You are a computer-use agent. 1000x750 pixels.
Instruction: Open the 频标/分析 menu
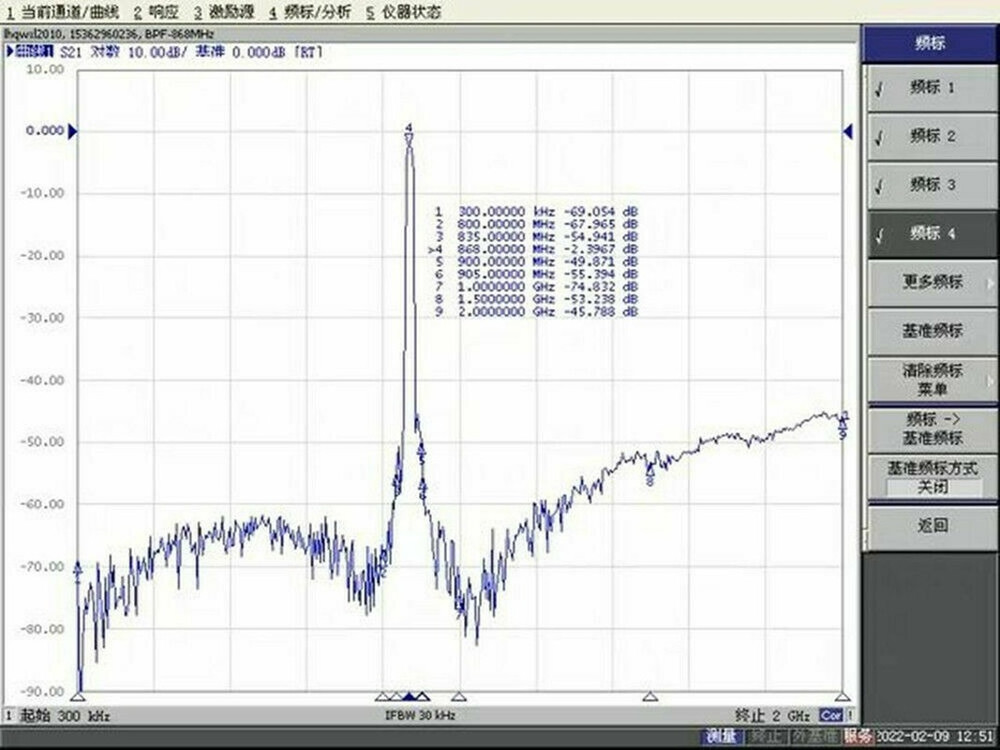click(x=310, y=13)
